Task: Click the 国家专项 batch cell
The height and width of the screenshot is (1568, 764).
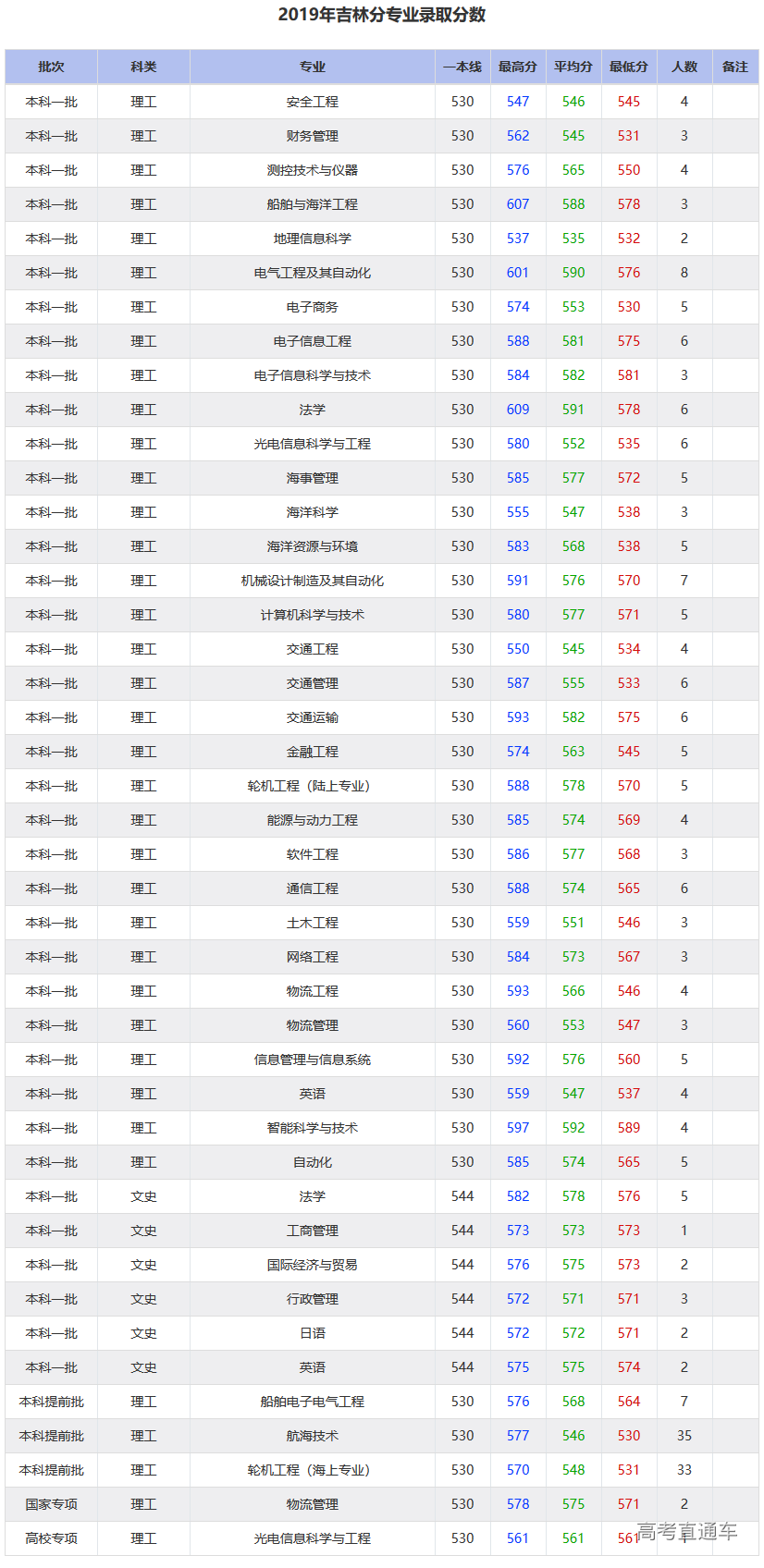Action: point(51,1504)
